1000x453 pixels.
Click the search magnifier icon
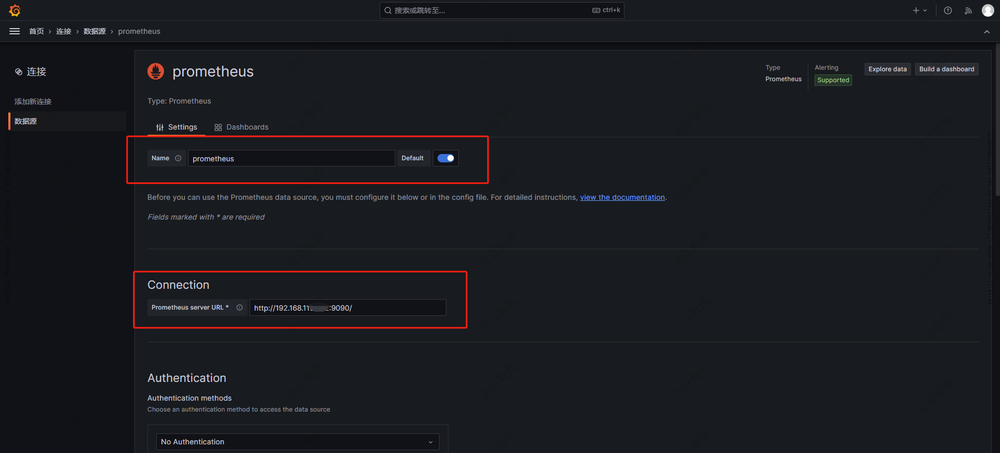(388, 10)
